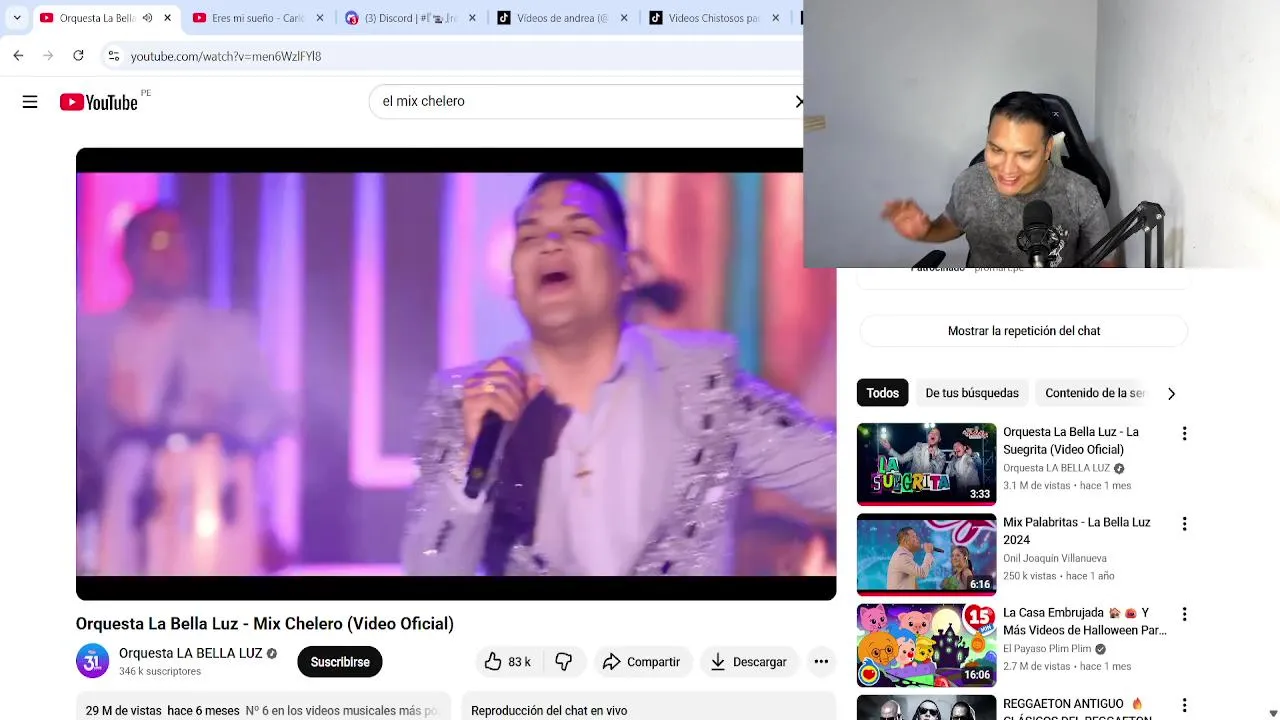
Task: Expand browser tab search dropdown arrow
Action: pos(16,18)
